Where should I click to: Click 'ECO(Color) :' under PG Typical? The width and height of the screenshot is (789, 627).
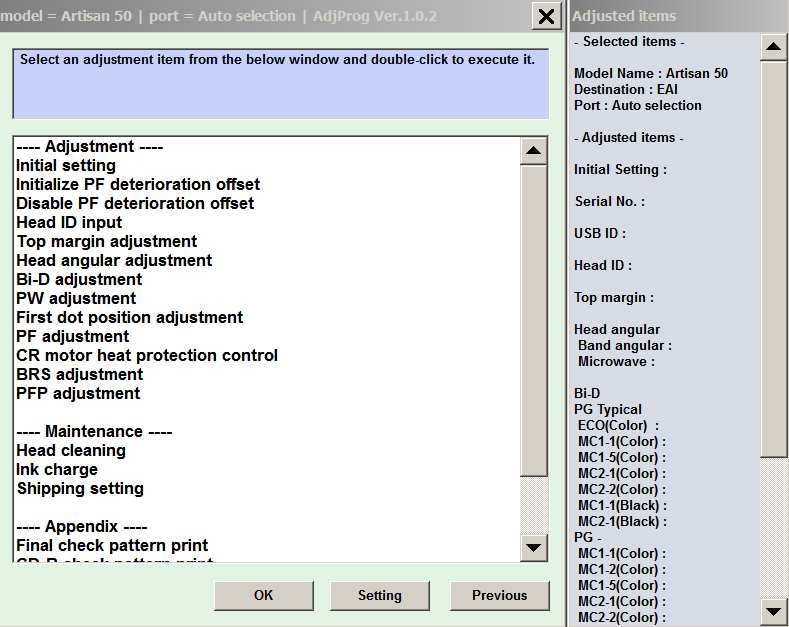tap(618, 426)
